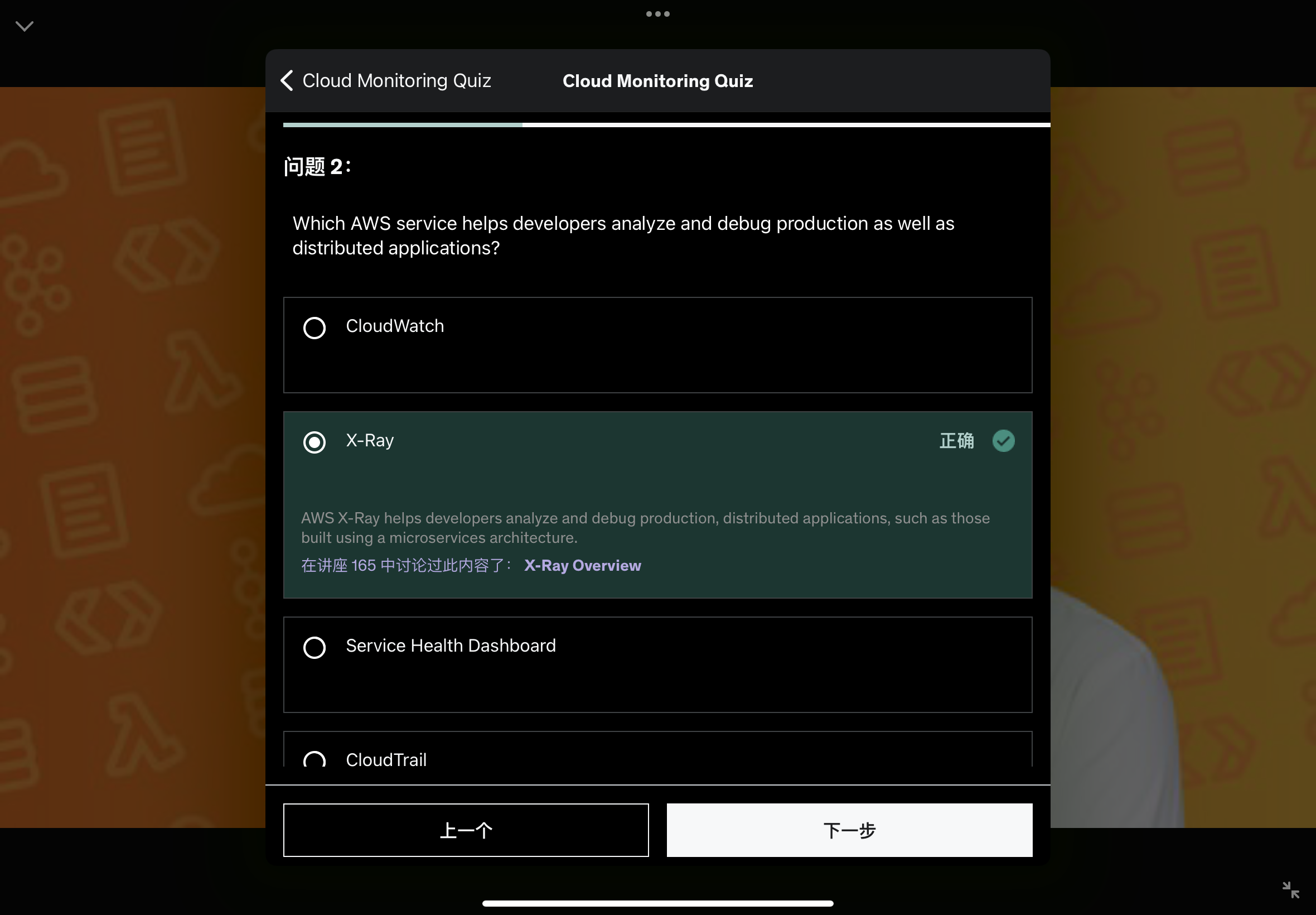Click the exit fullscreen arrows icon

pos(1290,889)
